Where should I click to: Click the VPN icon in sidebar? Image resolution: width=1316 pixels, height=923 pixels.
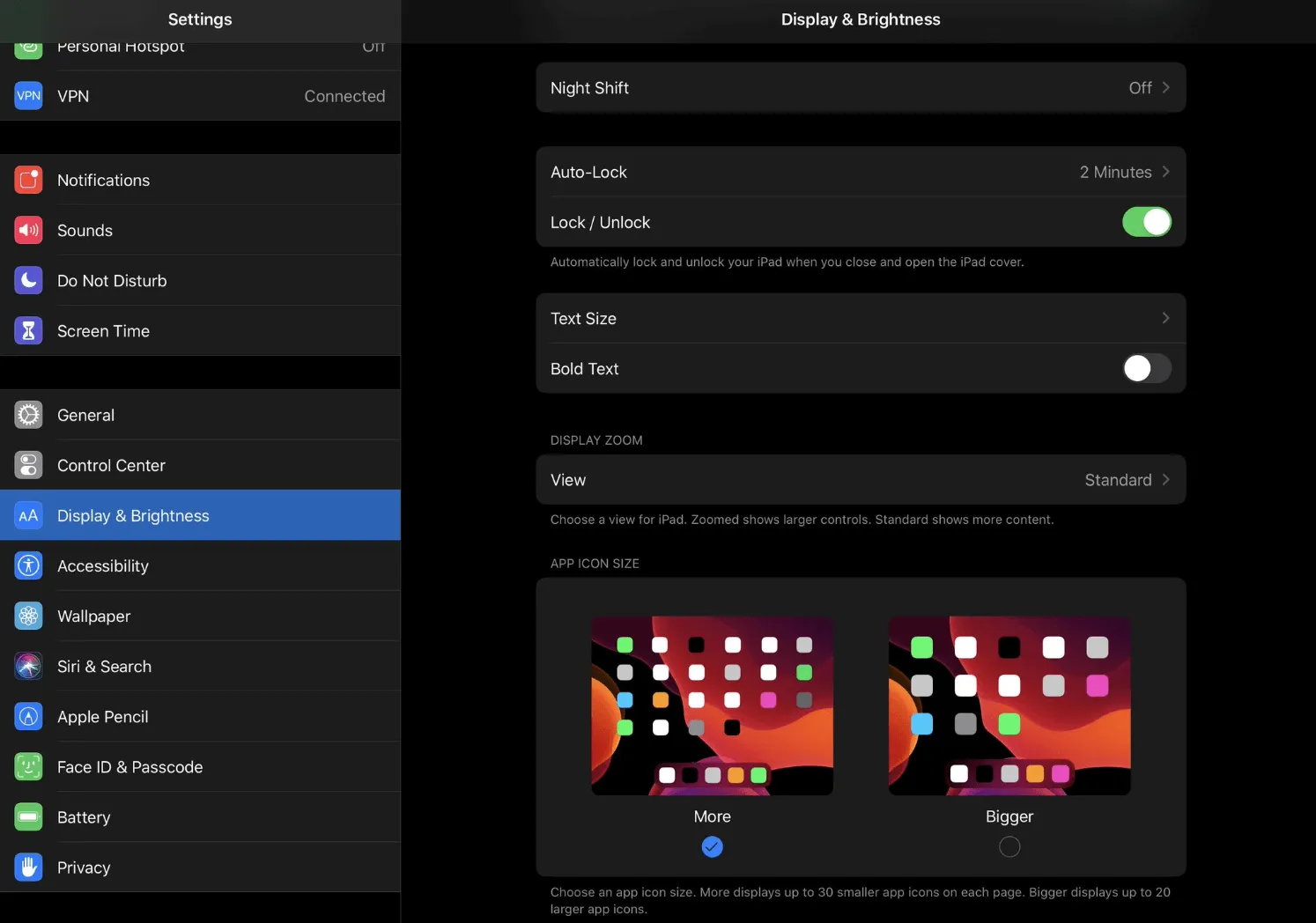coord(28,96)
